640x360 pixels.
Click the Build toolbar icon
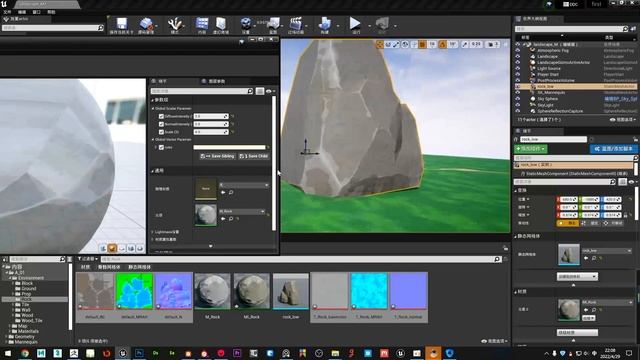click(x=325, y=24)
